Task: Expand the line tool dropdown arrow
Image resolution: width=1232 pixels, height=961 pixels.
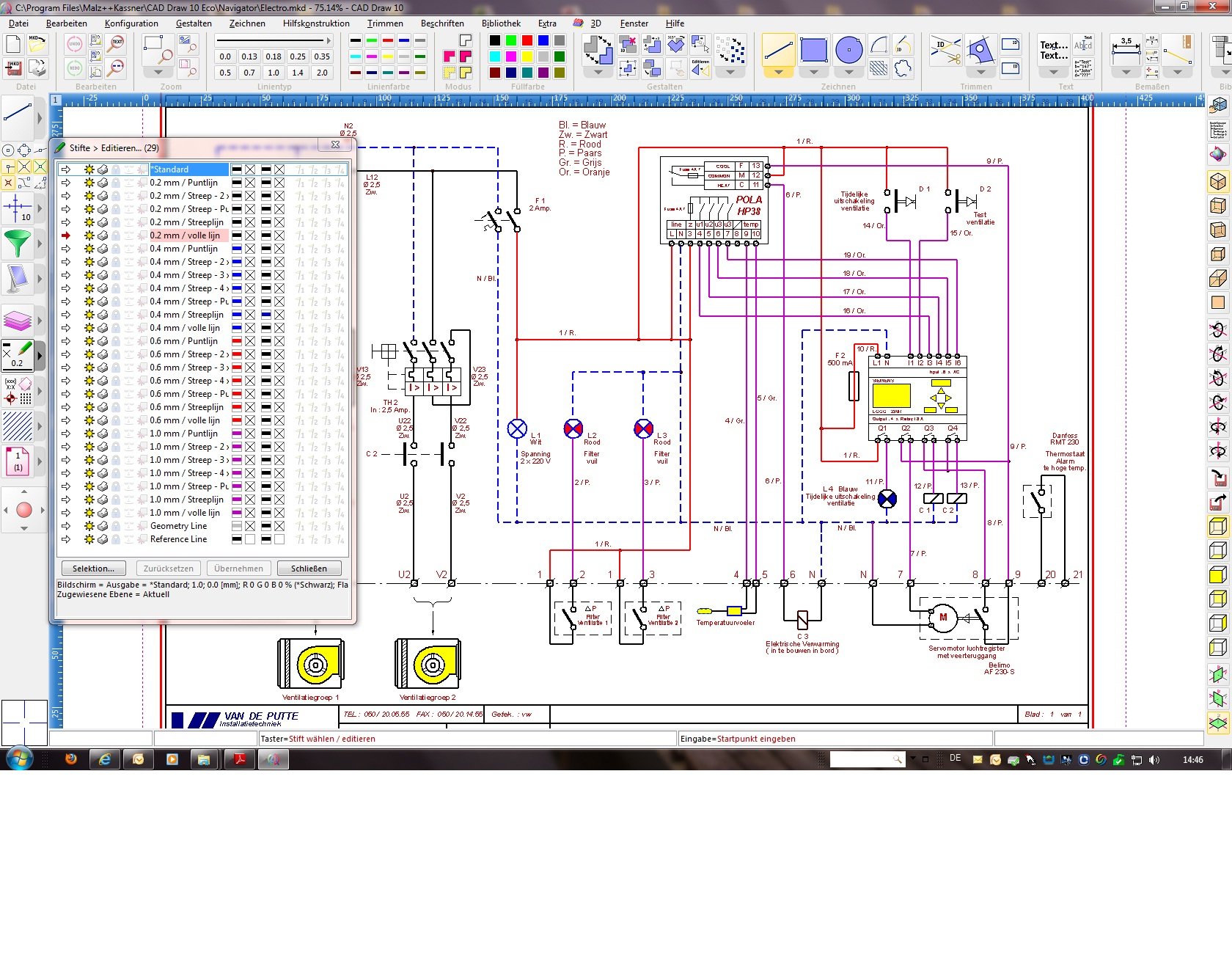Action: click(778, 73)
